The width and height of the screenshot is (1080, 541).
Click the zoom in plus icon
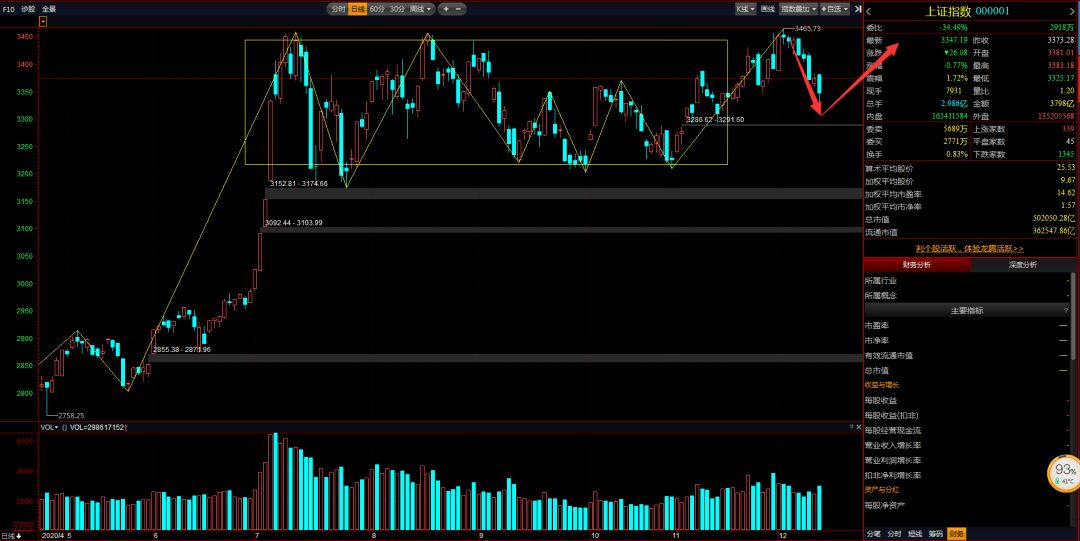click(445, 9)
